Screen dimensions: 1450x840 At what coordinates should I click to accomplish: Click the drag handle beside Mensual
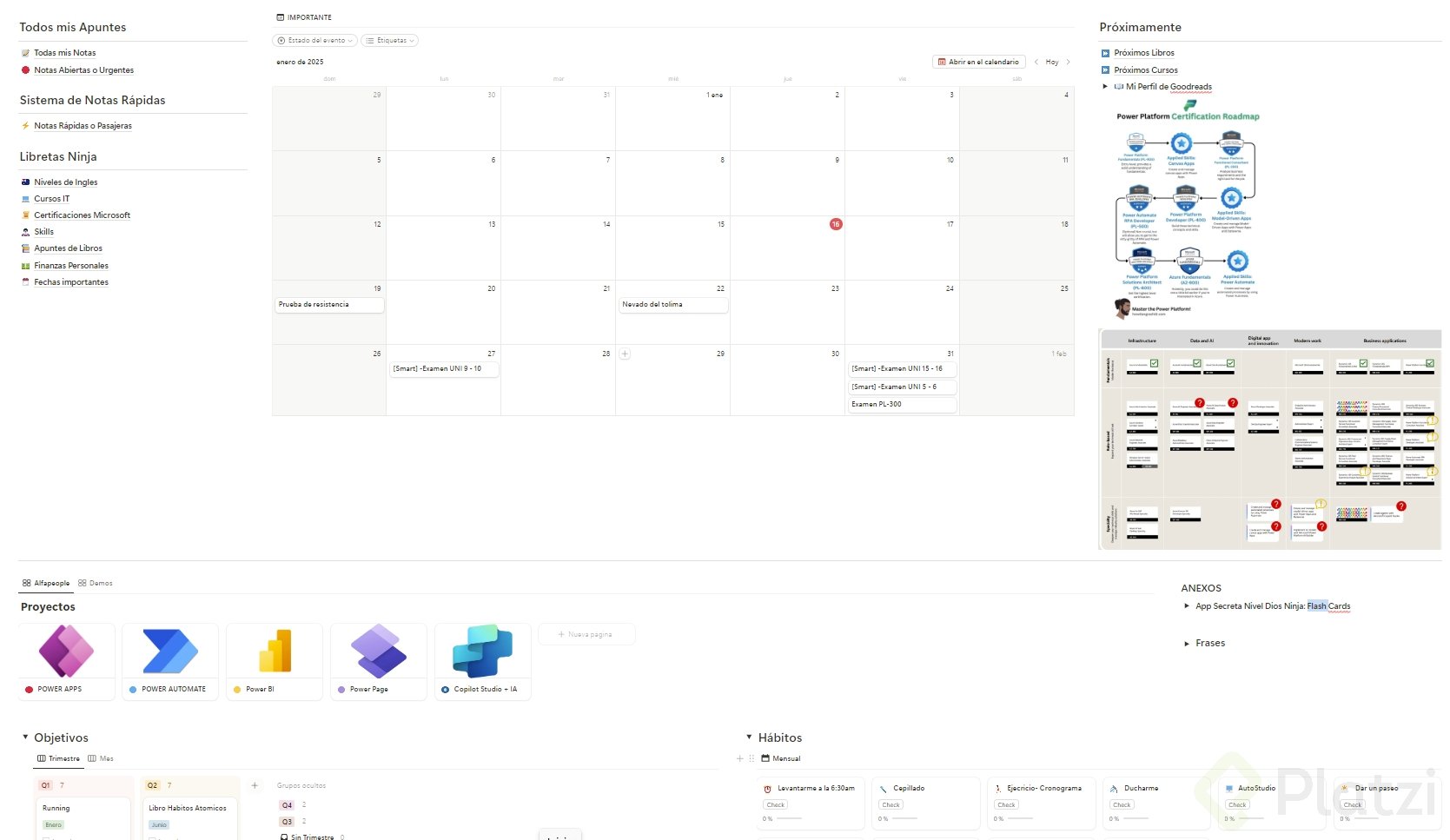(x=751, y=758)
